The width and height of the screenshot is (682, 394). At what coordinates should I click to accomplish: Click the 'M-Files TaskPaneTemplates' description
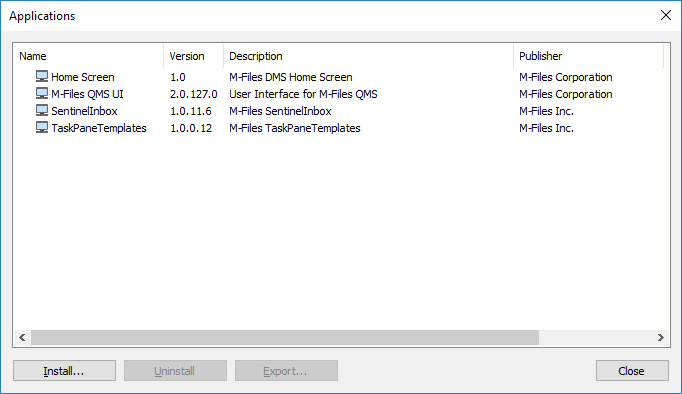point(295,128)
